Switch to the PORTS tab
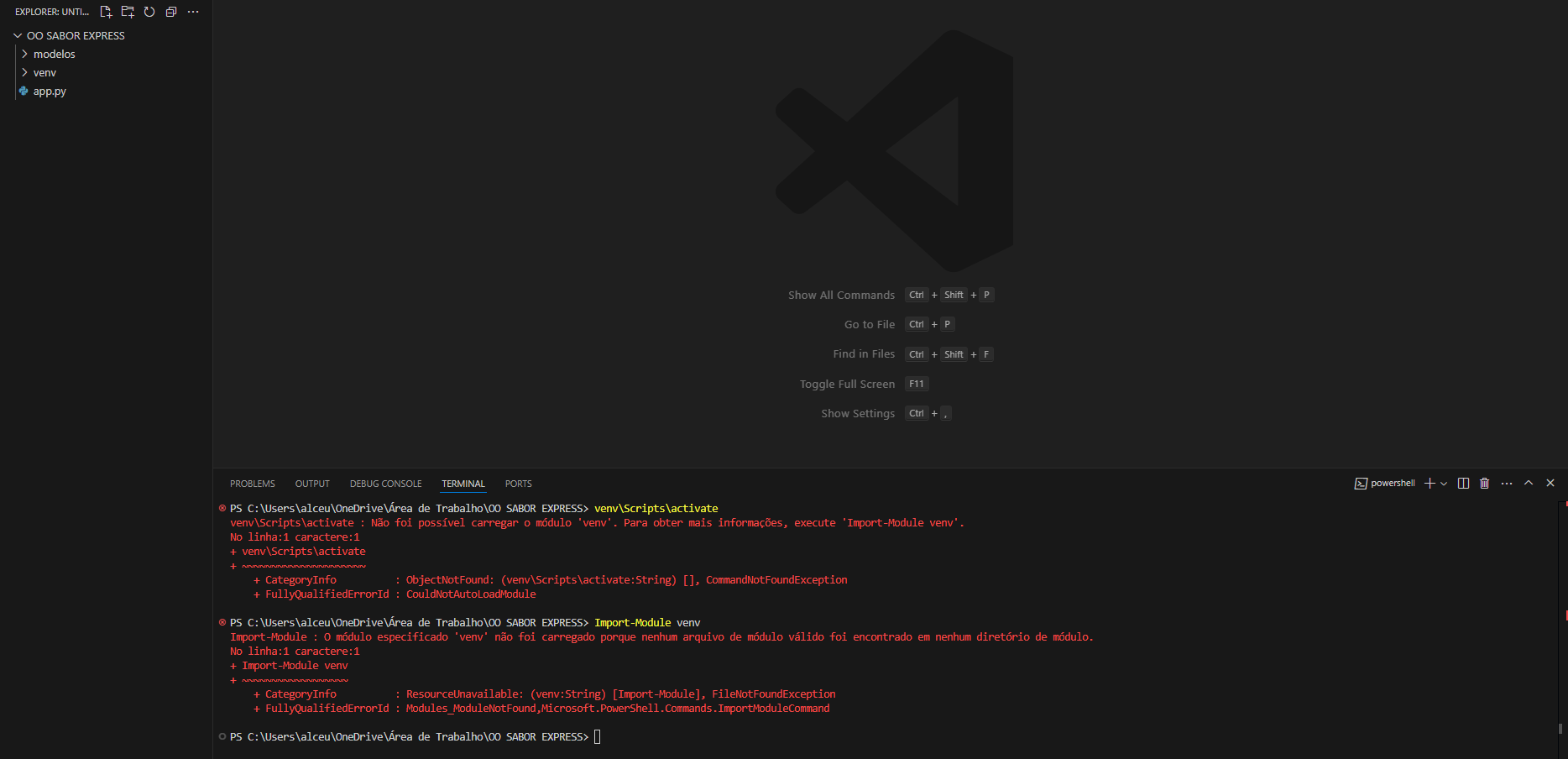1568x759 pixels. 519,484
